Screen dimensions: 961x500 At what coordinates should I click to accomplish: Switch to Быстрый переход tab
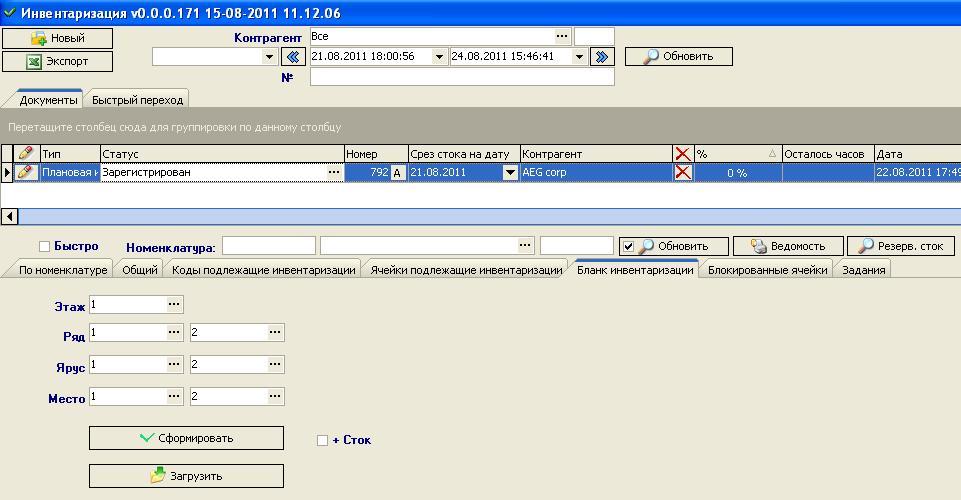click(x=137, y=100)
